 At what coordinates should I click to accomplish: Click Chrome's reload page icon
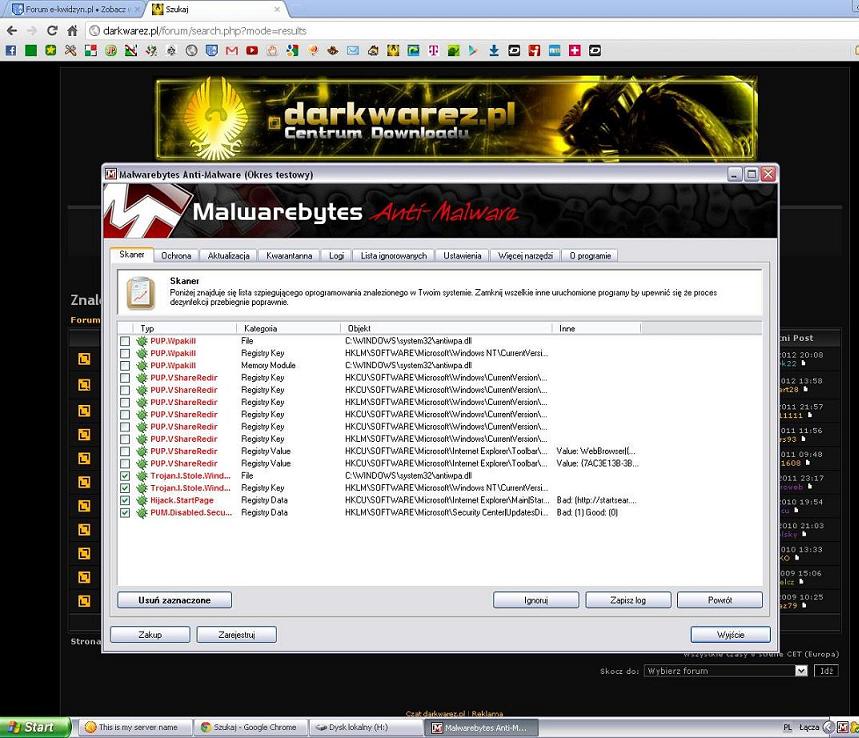click(49, 30)
